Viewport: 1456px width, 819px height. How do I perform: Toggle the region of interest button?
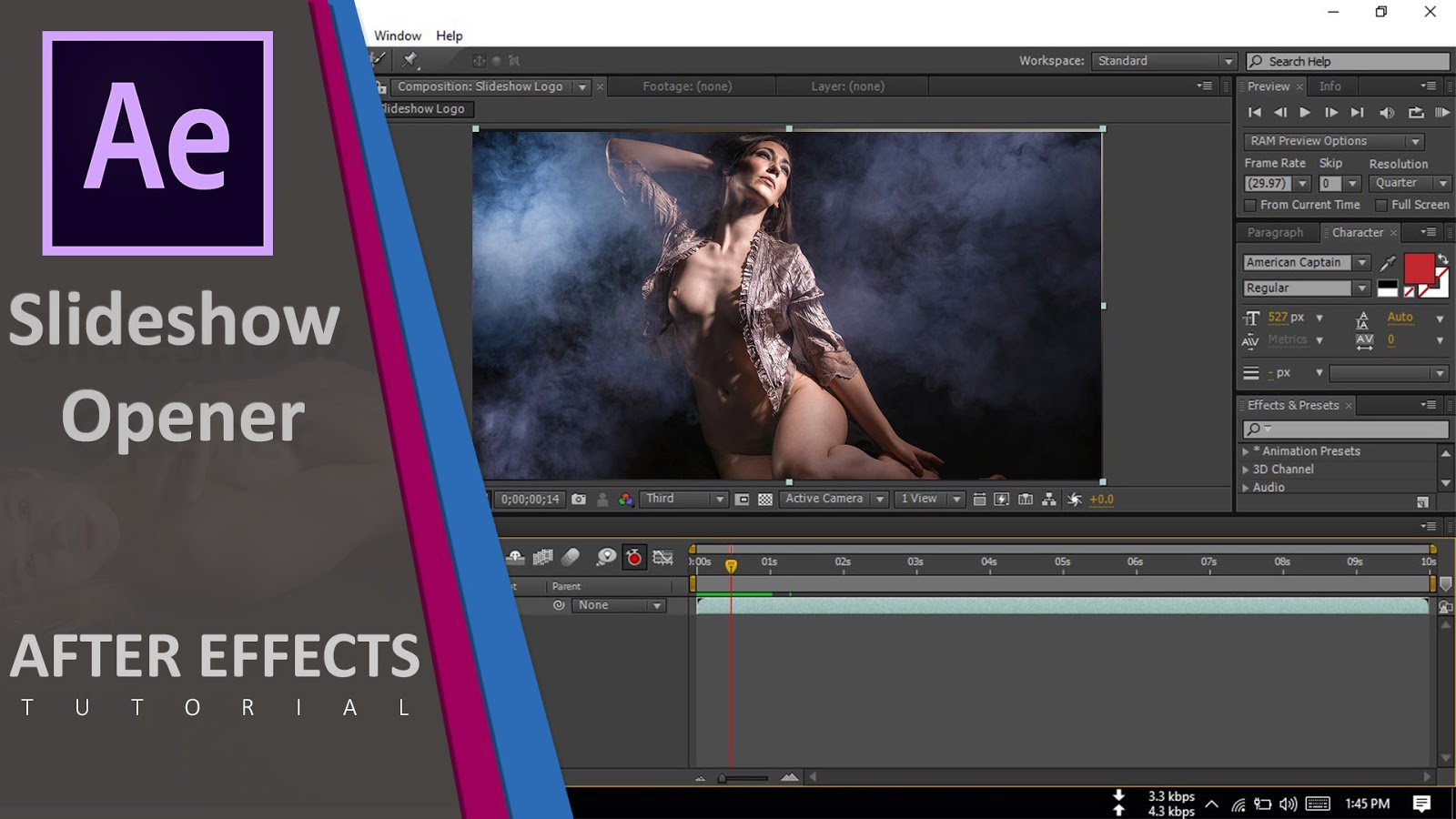[x=742, y=500]
